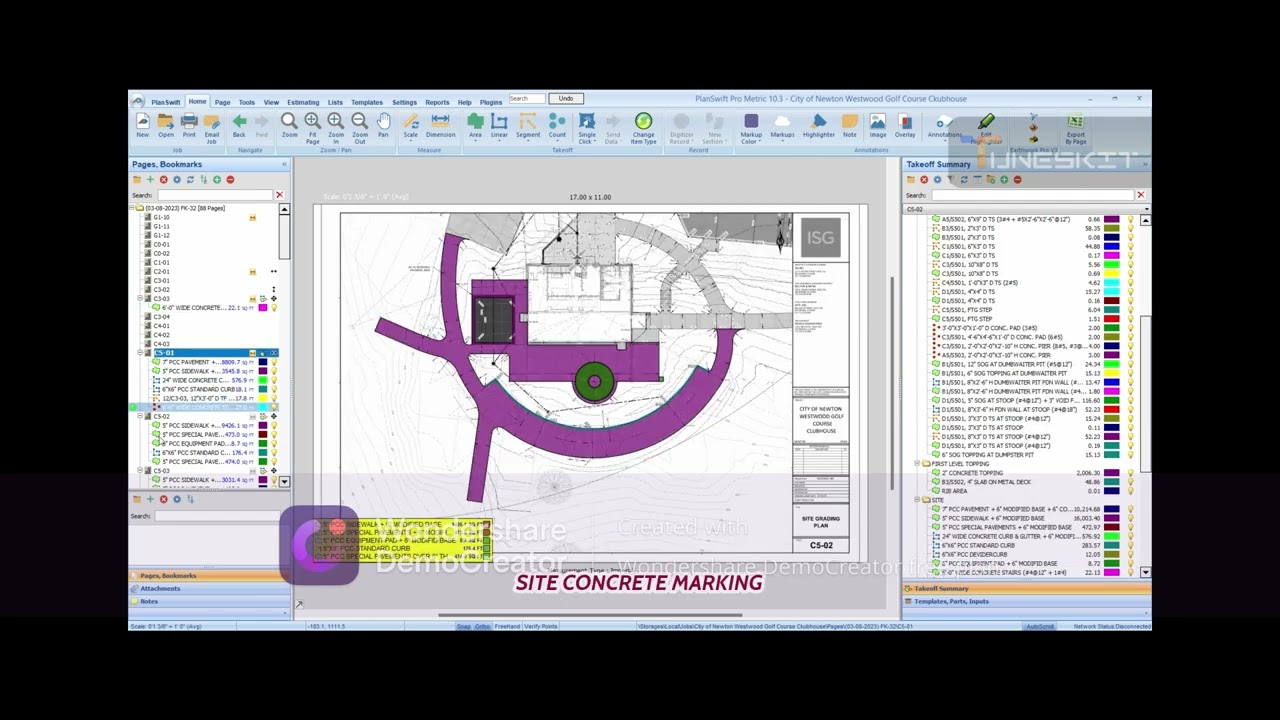Viewport: 1280px width, 720px height.
Task: Open the Tools ribbon tab
Action: point(246,102)
